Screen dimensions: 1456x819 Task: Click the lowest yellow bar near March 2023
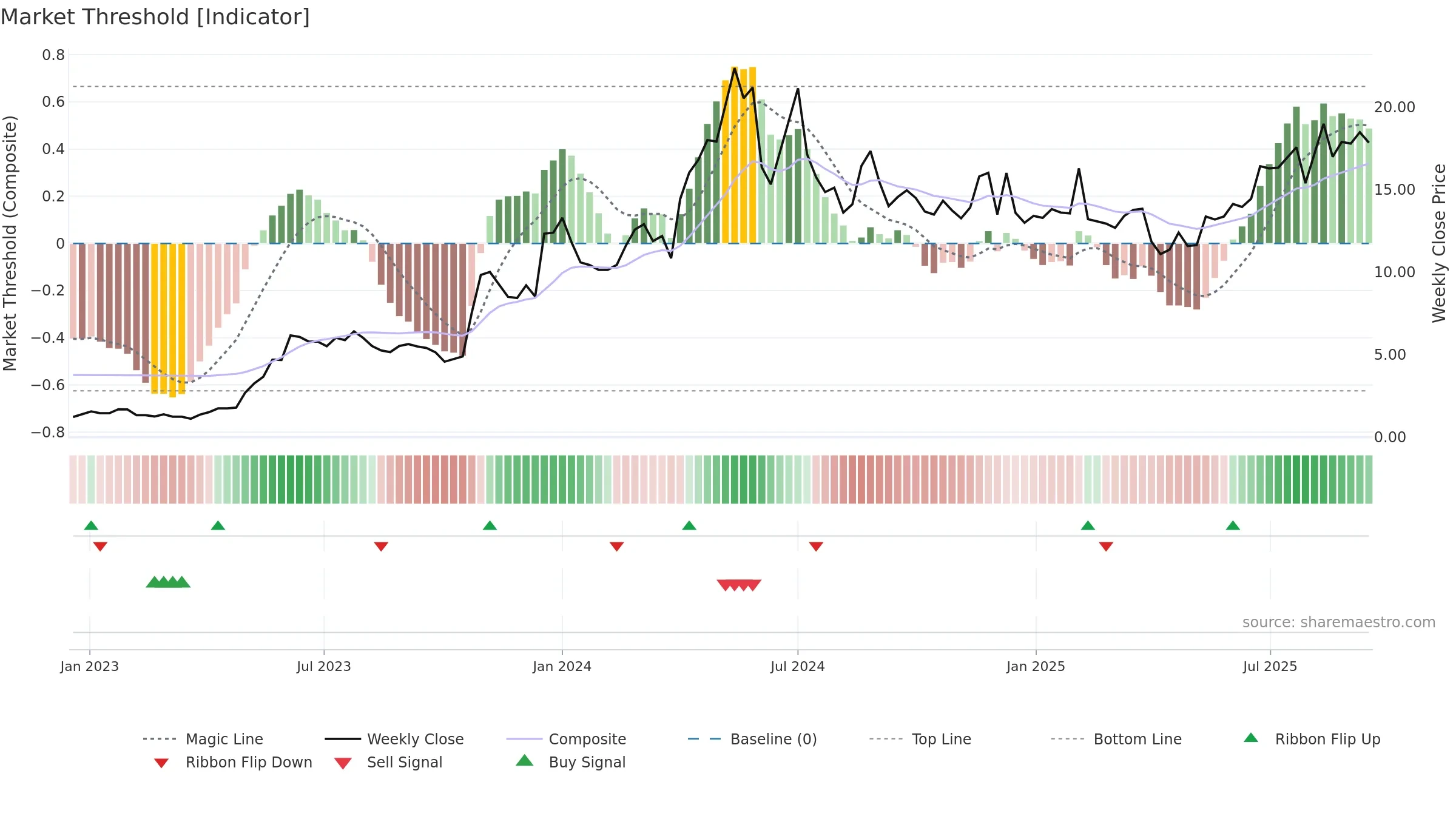click(x=173, y=320)
